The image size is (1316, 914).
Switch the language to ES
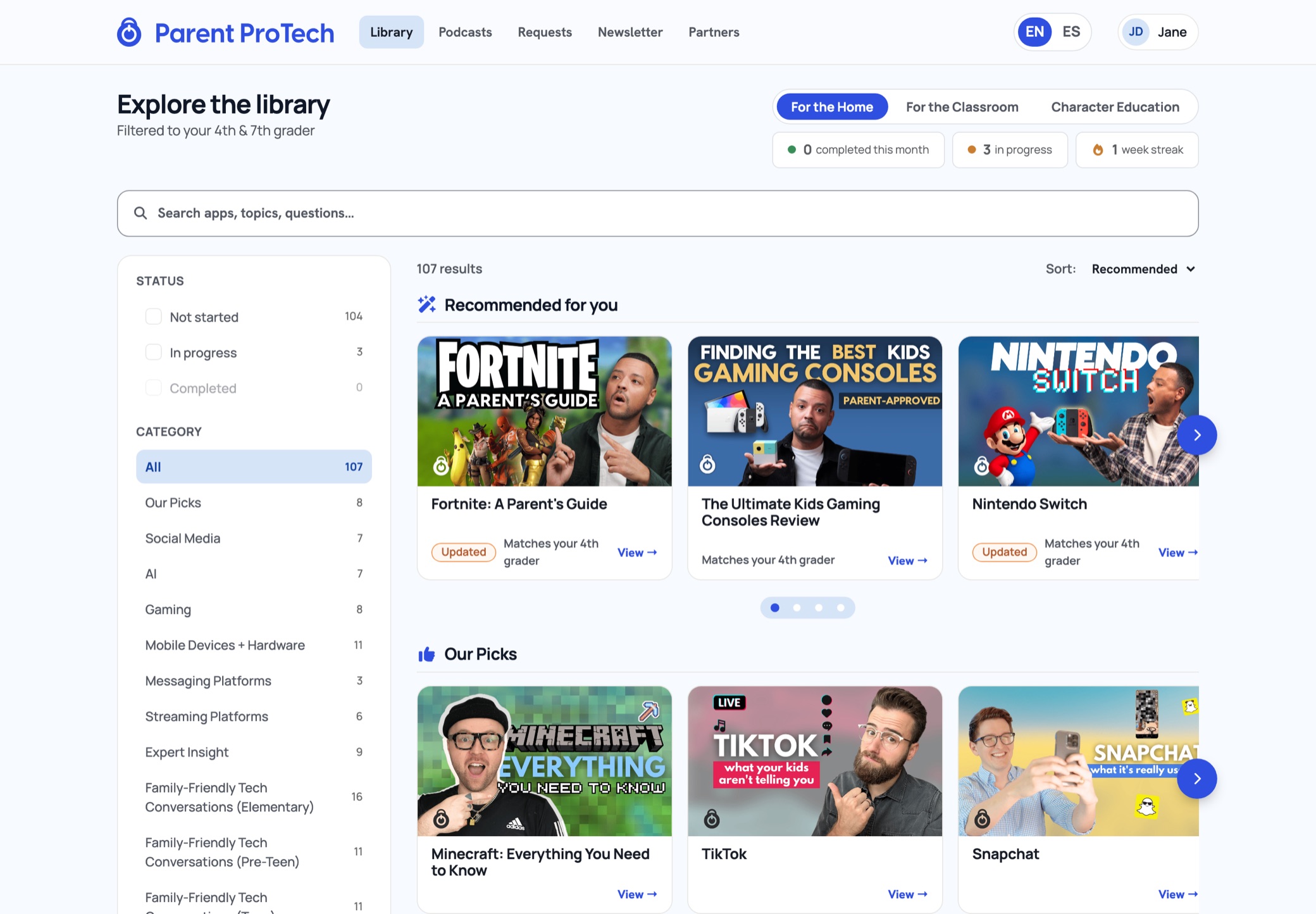pos(1071,32)
